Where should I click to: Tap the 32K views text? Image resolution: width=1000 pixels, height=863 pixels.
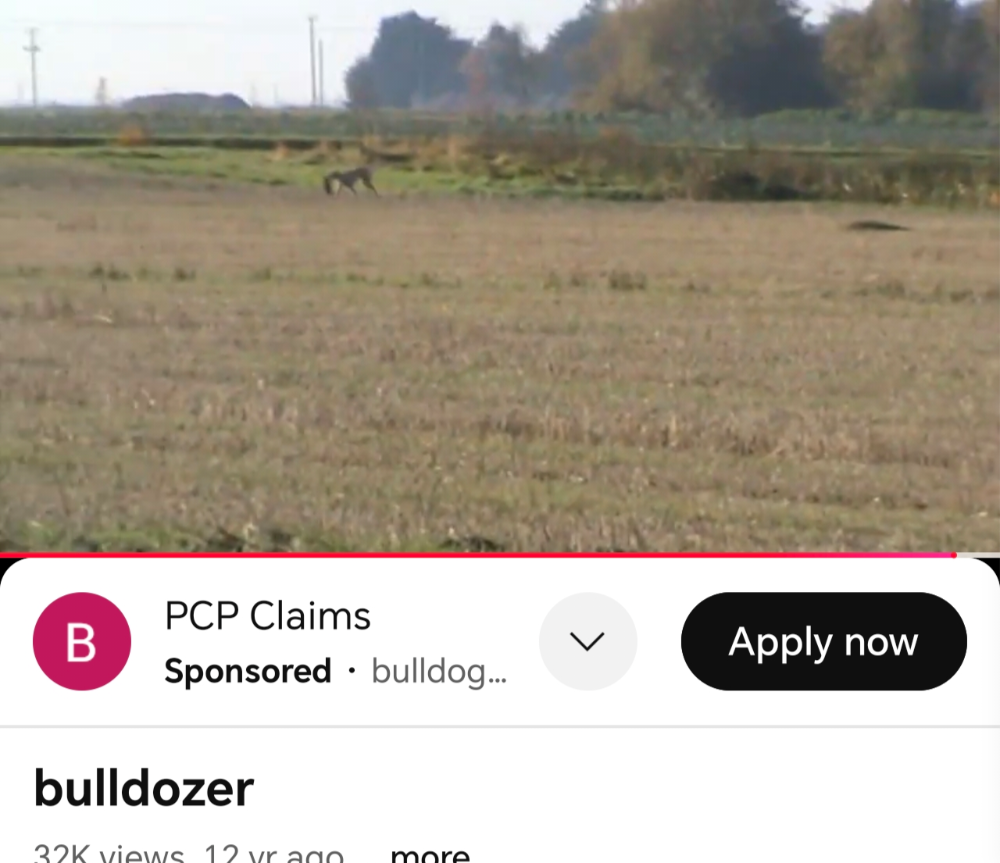[108, 853]
